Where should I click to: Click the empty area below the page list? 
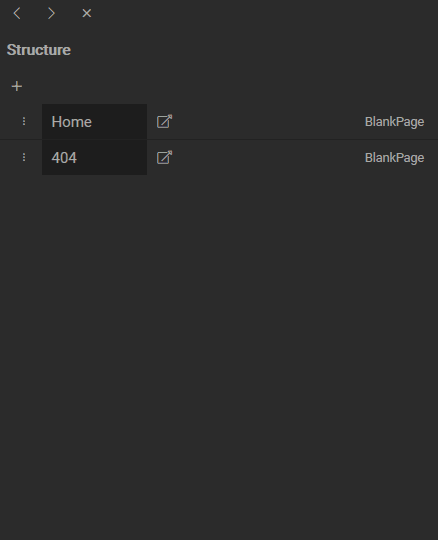[219, 355]
